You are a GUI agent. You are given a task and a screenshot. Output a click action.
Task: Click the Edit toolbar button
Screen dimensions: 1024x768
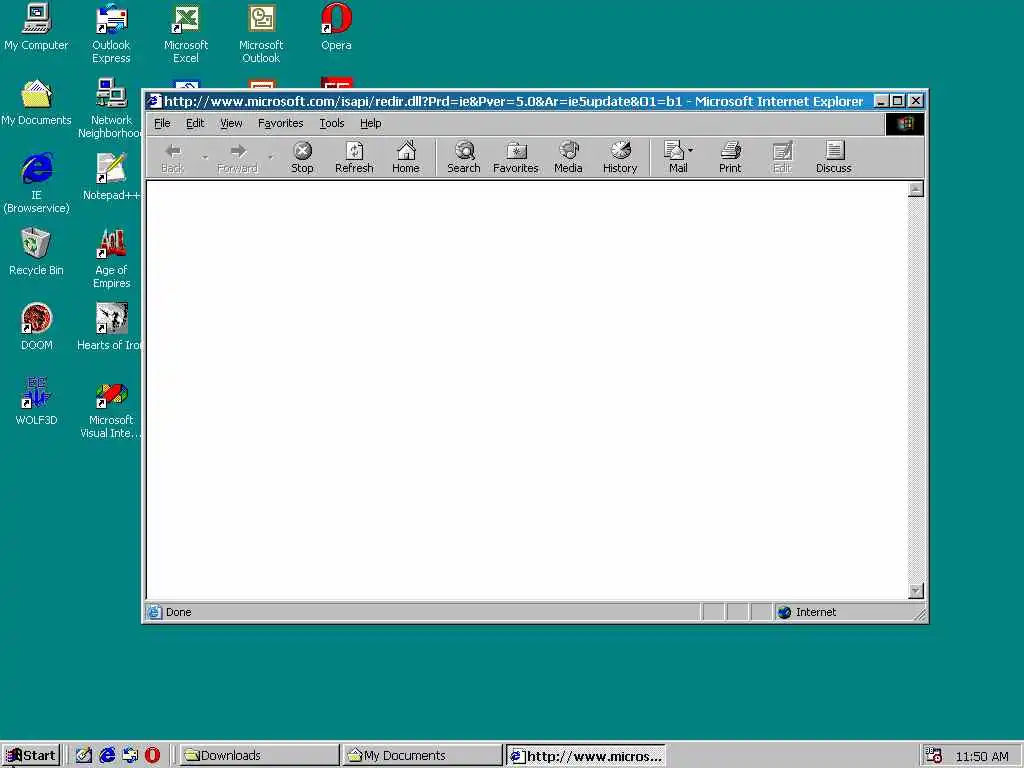tap(782, 158)
